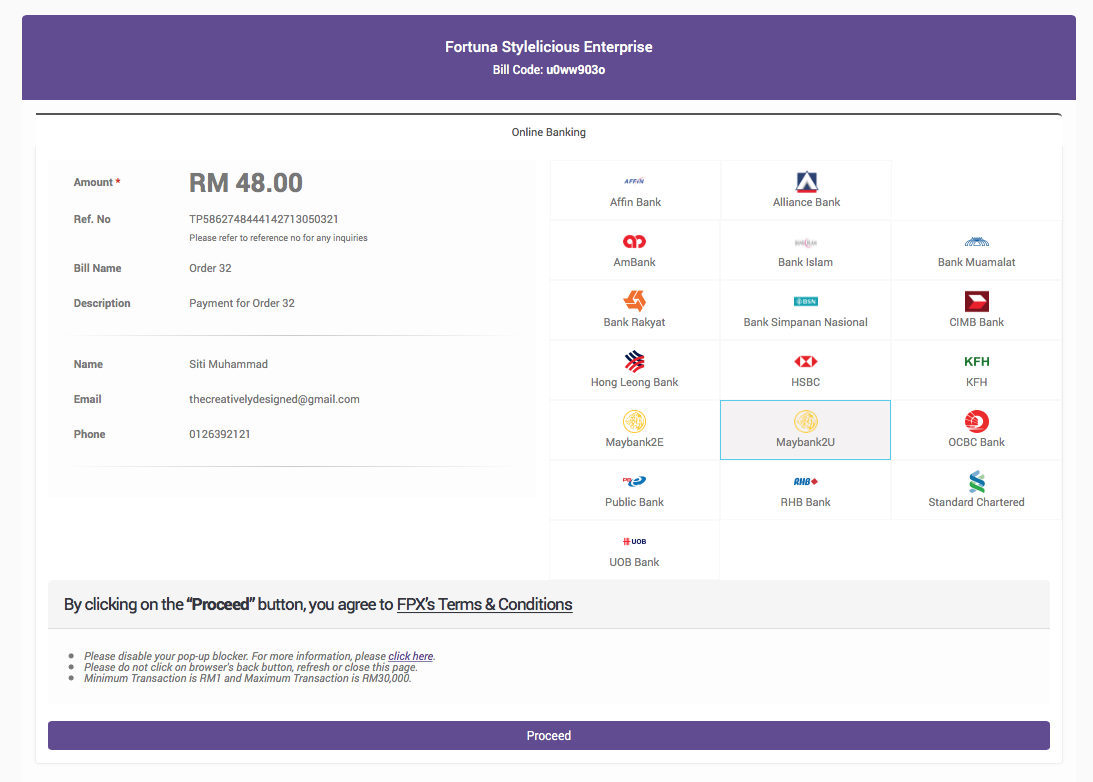Viewport: 1093px width, 782px height.
Task: Open the Online Banking tab
Action: click(548, 132)
